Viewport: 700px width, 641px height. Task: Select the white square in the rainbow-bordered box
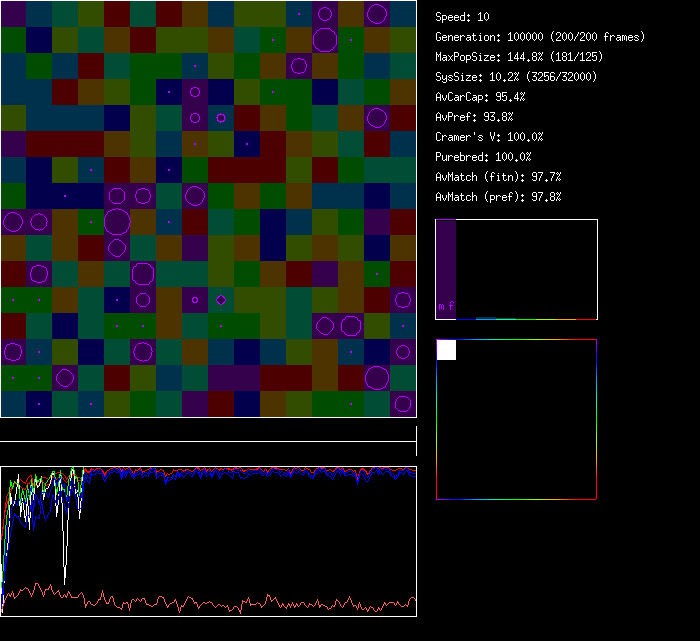[x=446, y=349]
